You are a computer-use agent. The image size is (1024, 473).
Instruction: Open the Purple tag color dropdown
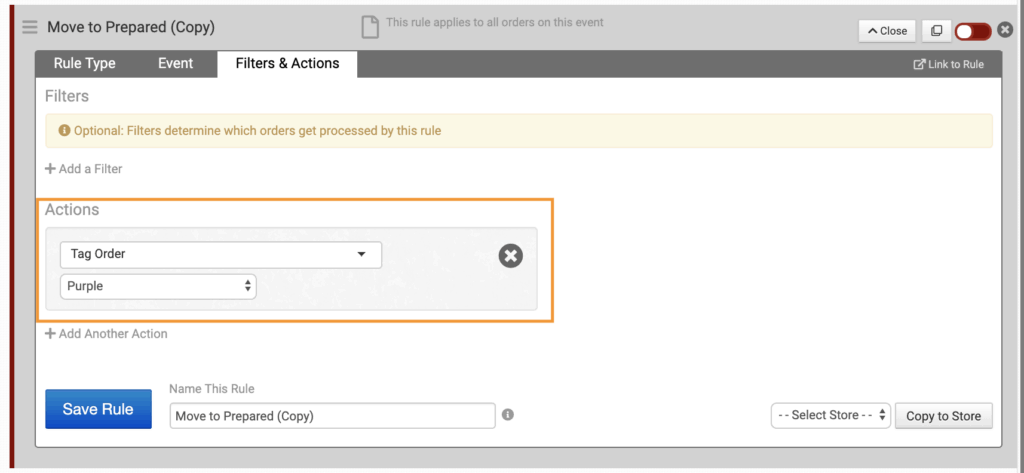[x=158, y=287]
